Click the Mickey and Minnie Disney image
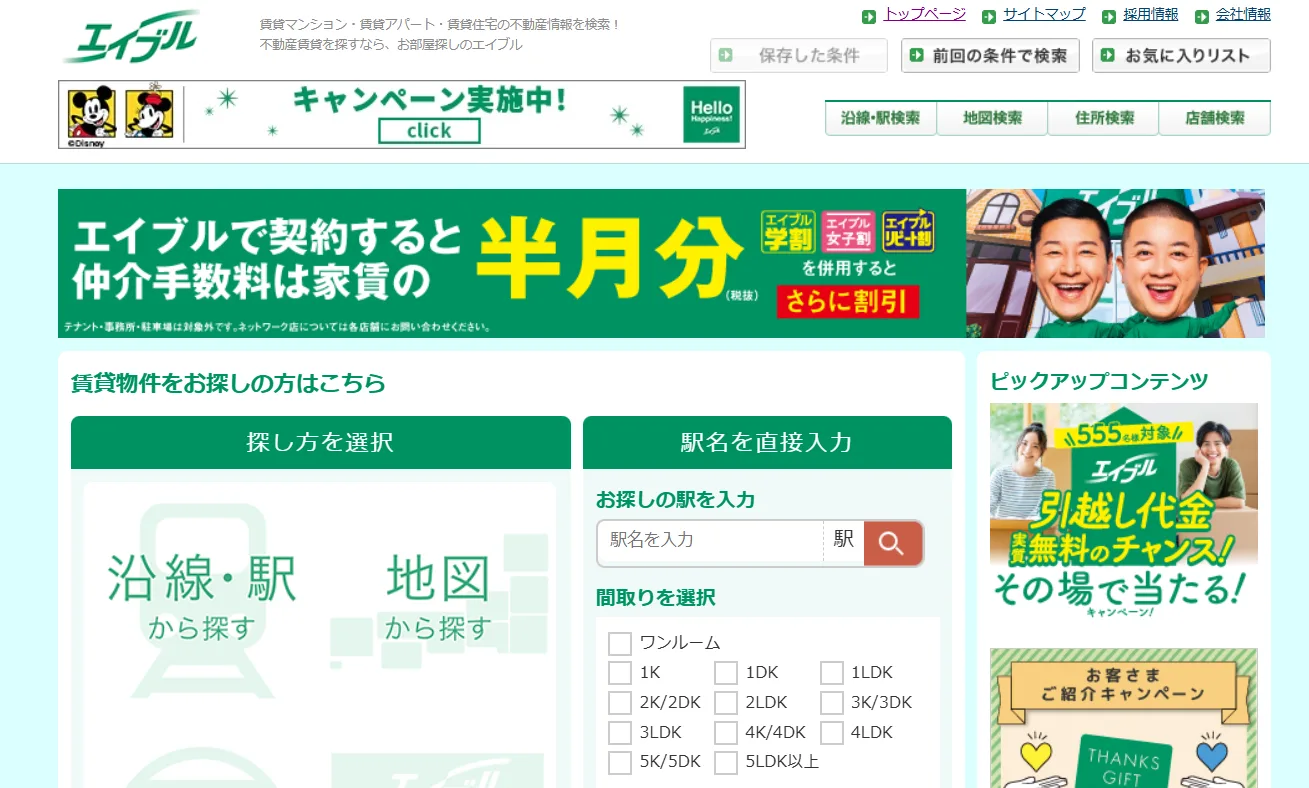Image resolution: width=1309 pixels, height=788 pixels. coord(120,114)
